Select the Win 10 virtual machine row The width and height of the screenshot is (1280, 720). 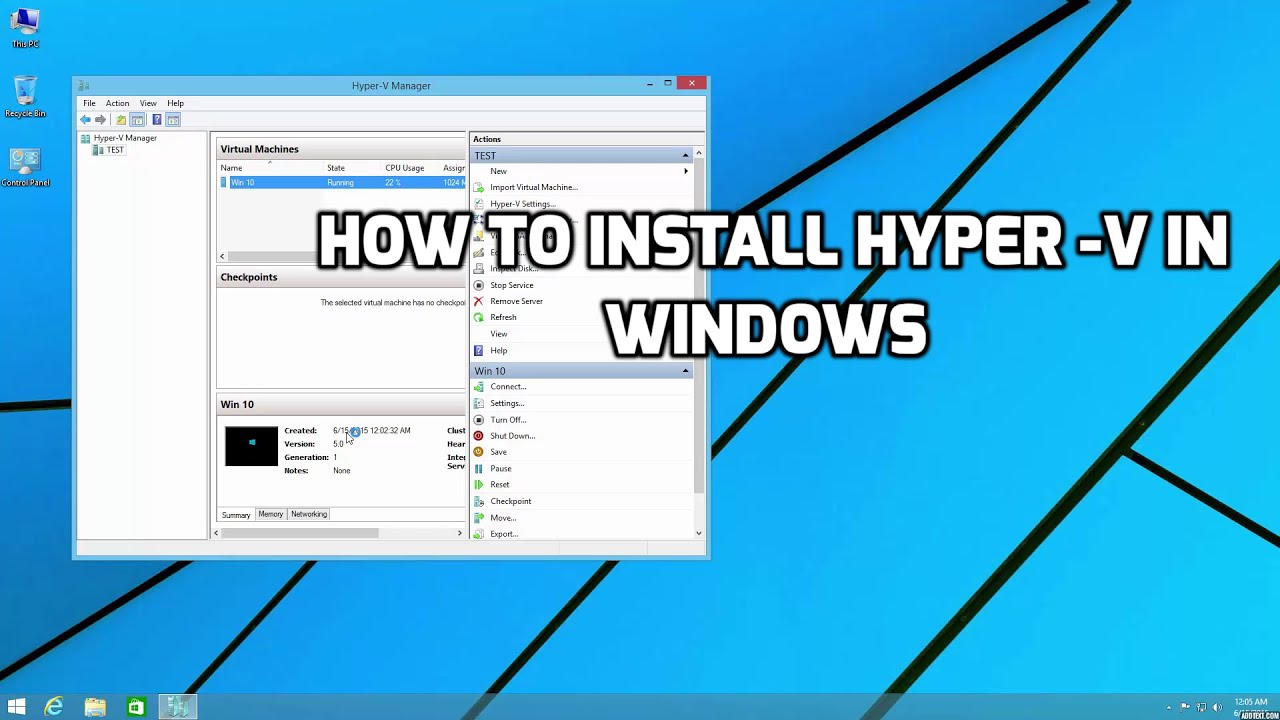click(x=342, y=183)
